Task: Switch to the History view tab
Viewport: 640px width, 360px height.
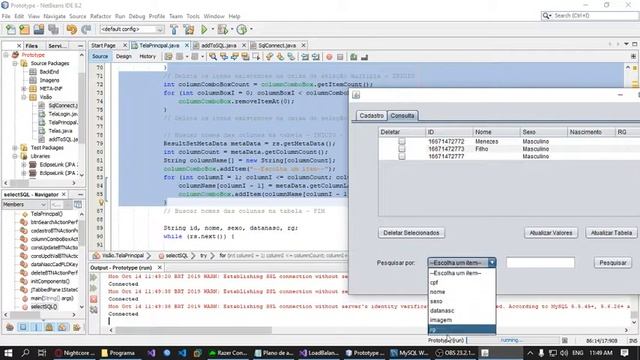Action: 147,57
